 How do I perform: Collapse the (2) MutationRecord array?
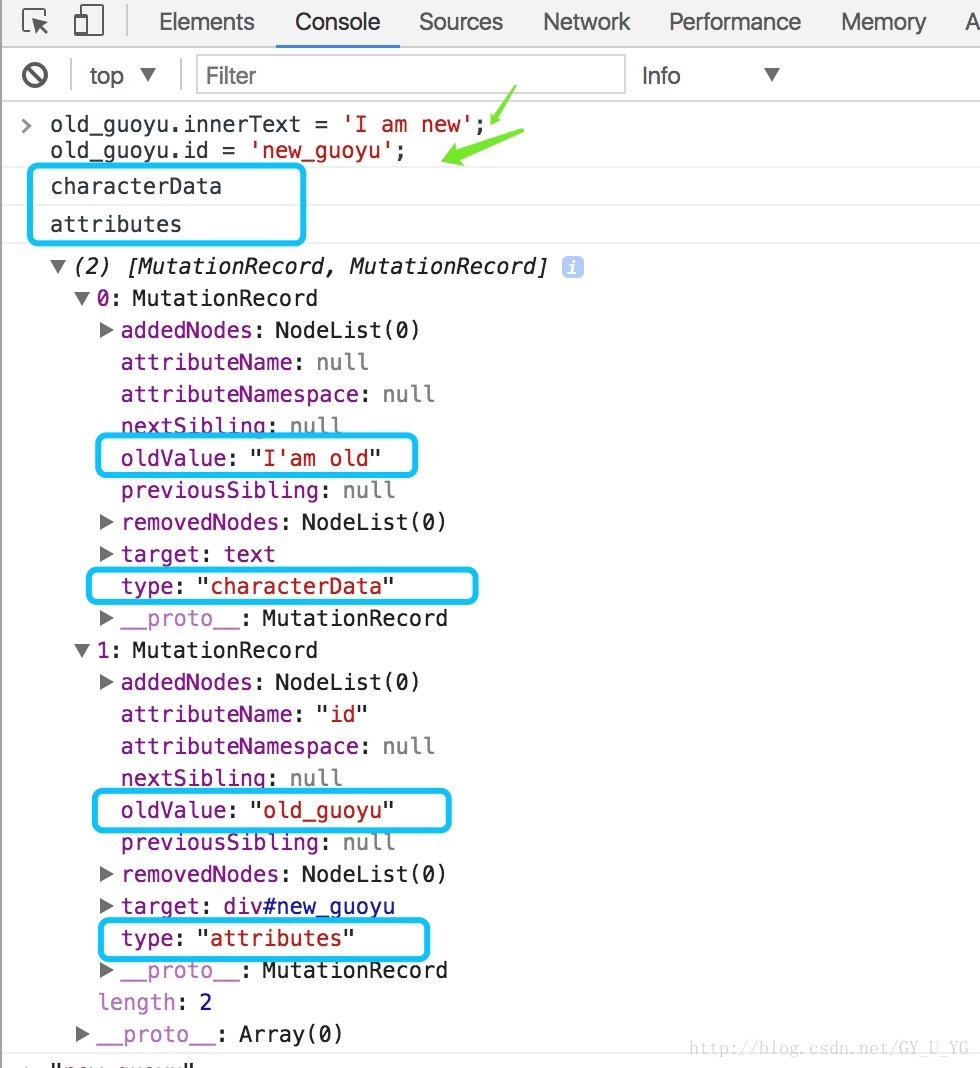pos(59,266)
